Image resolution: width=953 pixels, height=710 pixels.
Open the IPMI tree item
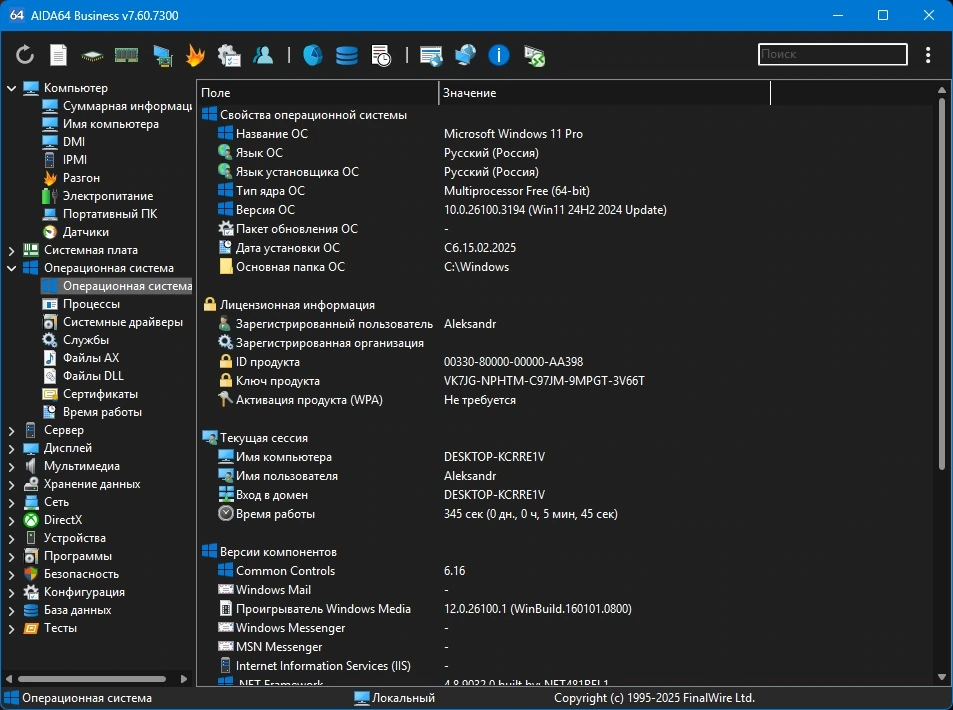click(x=65, y=160)
